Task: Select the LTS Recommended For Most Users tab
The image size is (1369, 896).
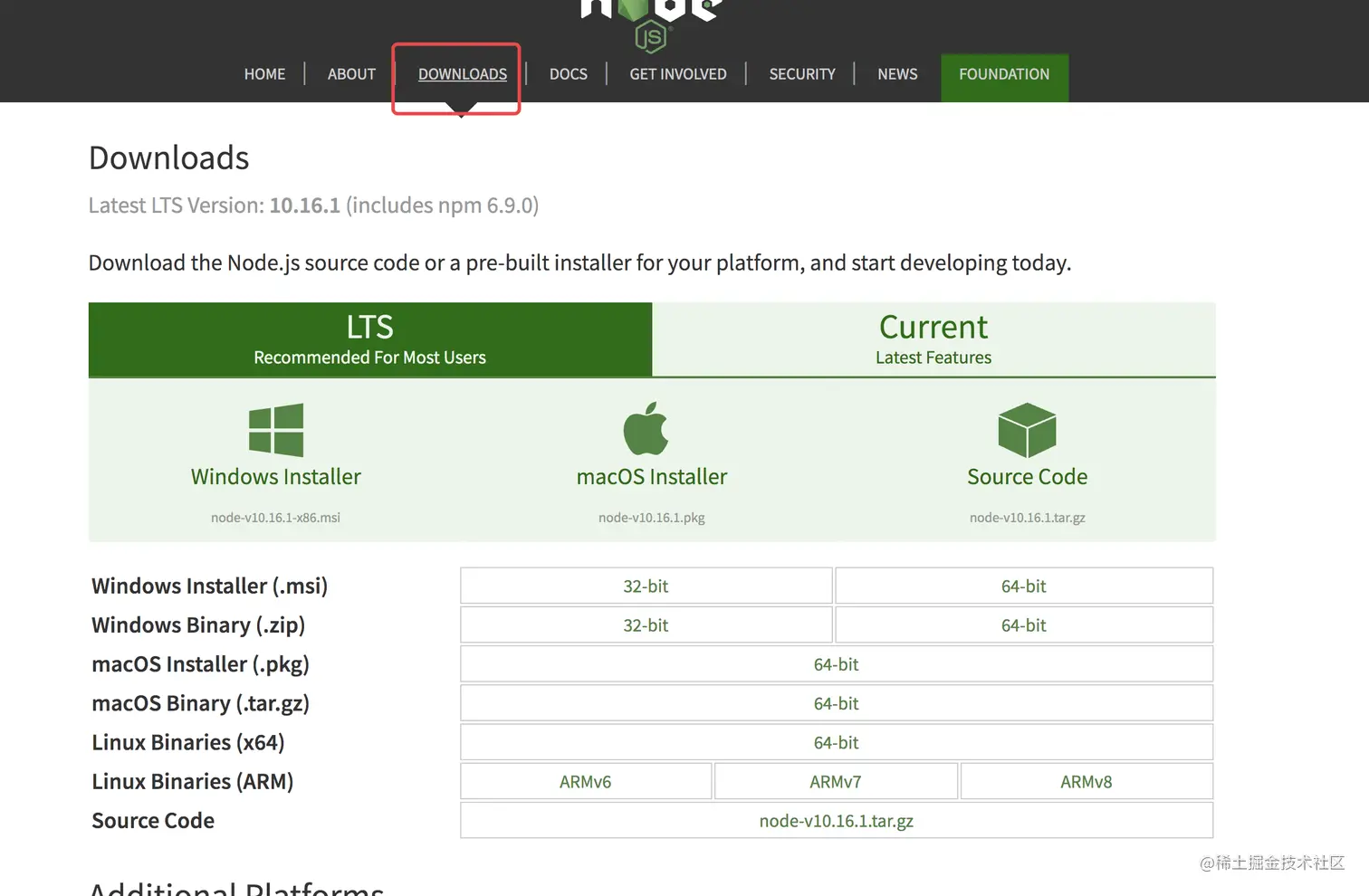Action: tap(370, 339)
